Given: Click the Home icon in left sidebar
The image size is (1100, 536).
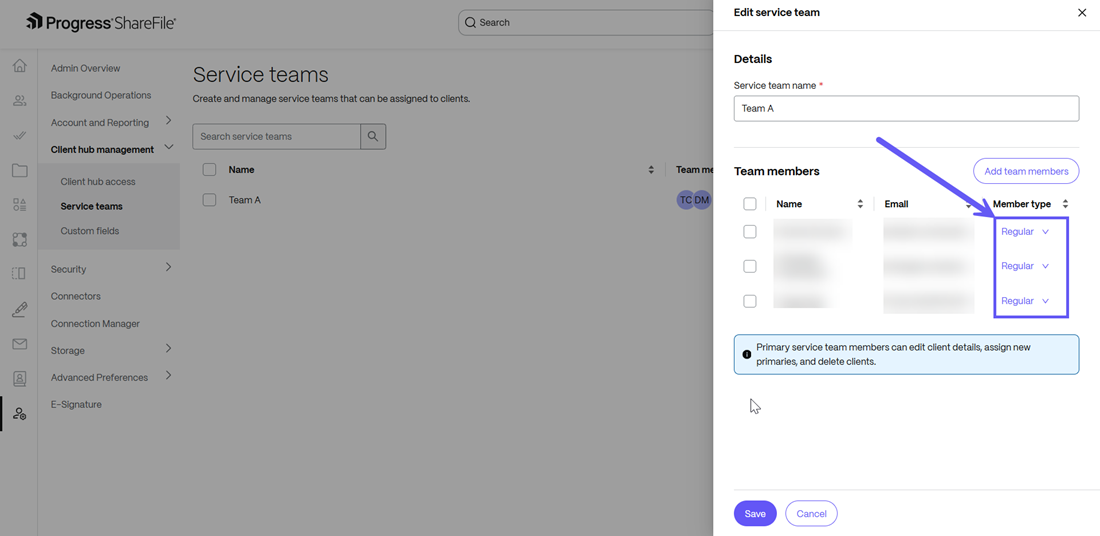Looking at the screenshot, I should (19, 66).
